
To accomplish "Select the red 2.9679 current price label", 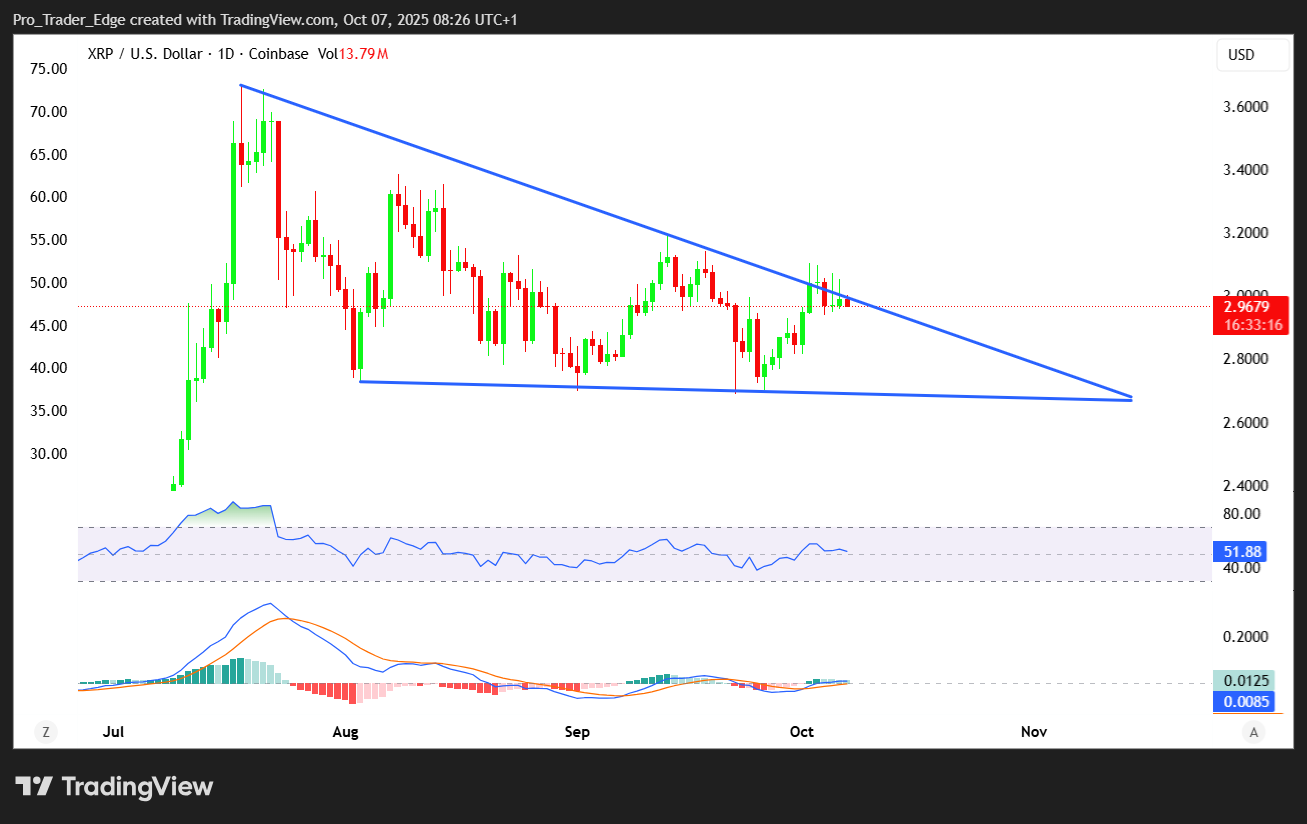I will pos(1244,306).
